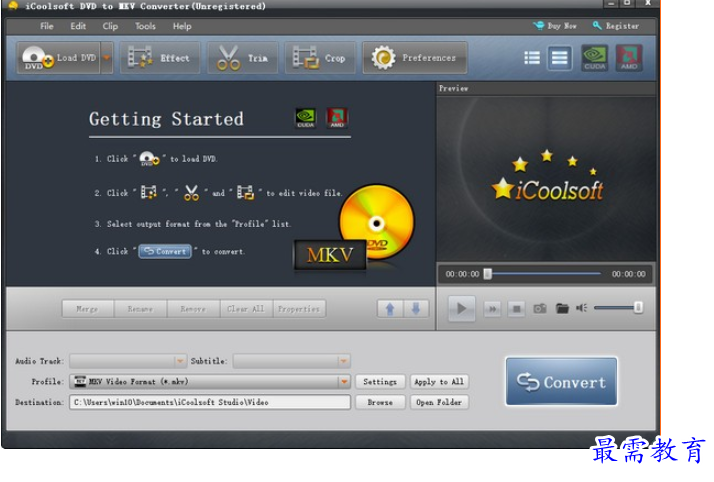The height and width of the screenshot is (482, 714).
Task: Click the Register link
Action: [616, 26]
